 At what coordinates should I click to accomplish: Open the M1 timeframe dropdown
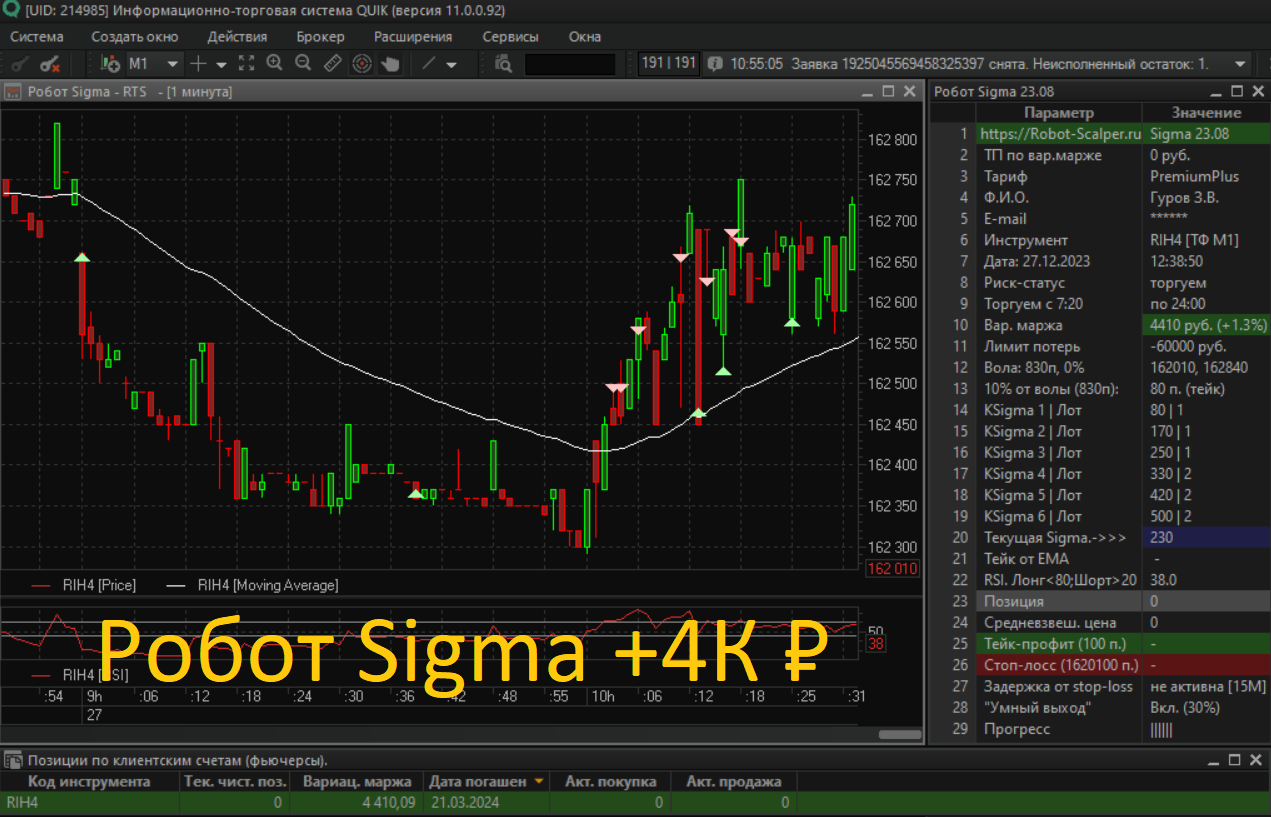173,63
